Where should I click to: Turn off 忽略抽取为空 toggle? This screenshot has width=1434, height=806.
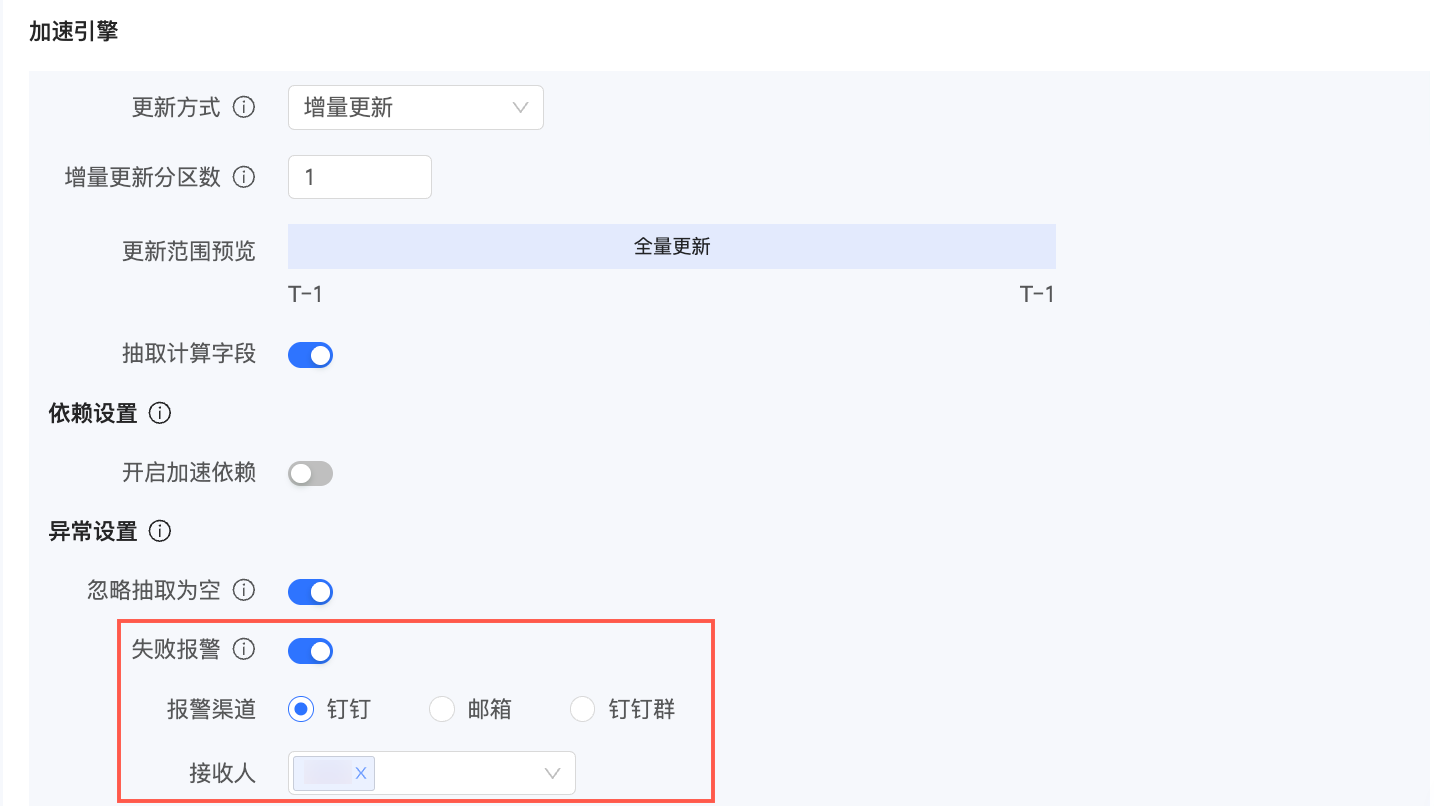pyautogui.click(x=310, y=592)
